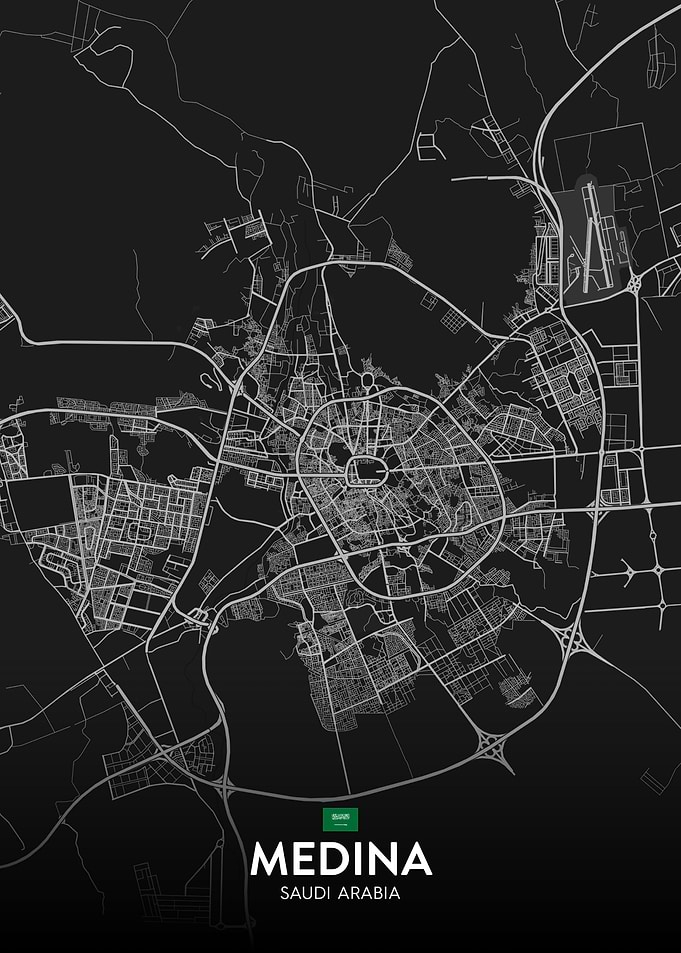Click the "SAUDI ARABIA" subtitle text
This screenshot has height=953, width=681.
pos(340,893)
